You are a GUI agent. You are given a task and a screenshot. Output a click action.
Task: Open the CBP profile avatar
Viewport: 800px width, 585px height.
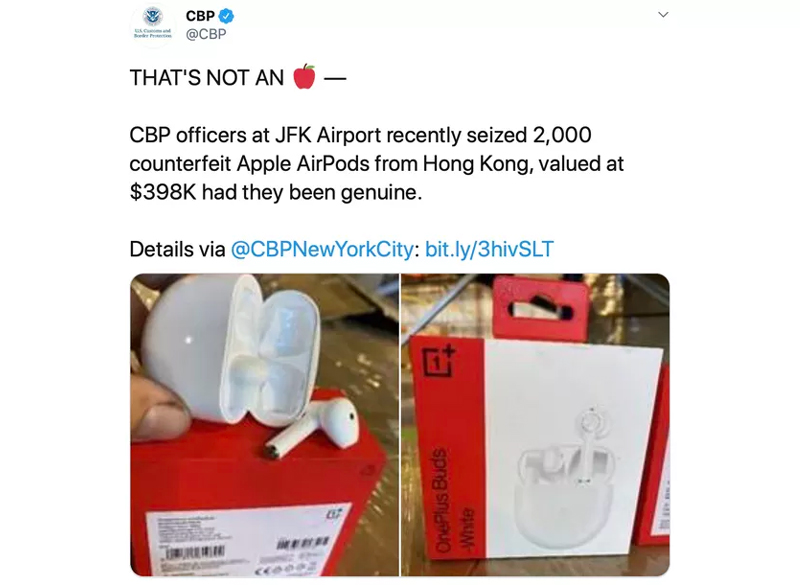click(x=153, y=24)
